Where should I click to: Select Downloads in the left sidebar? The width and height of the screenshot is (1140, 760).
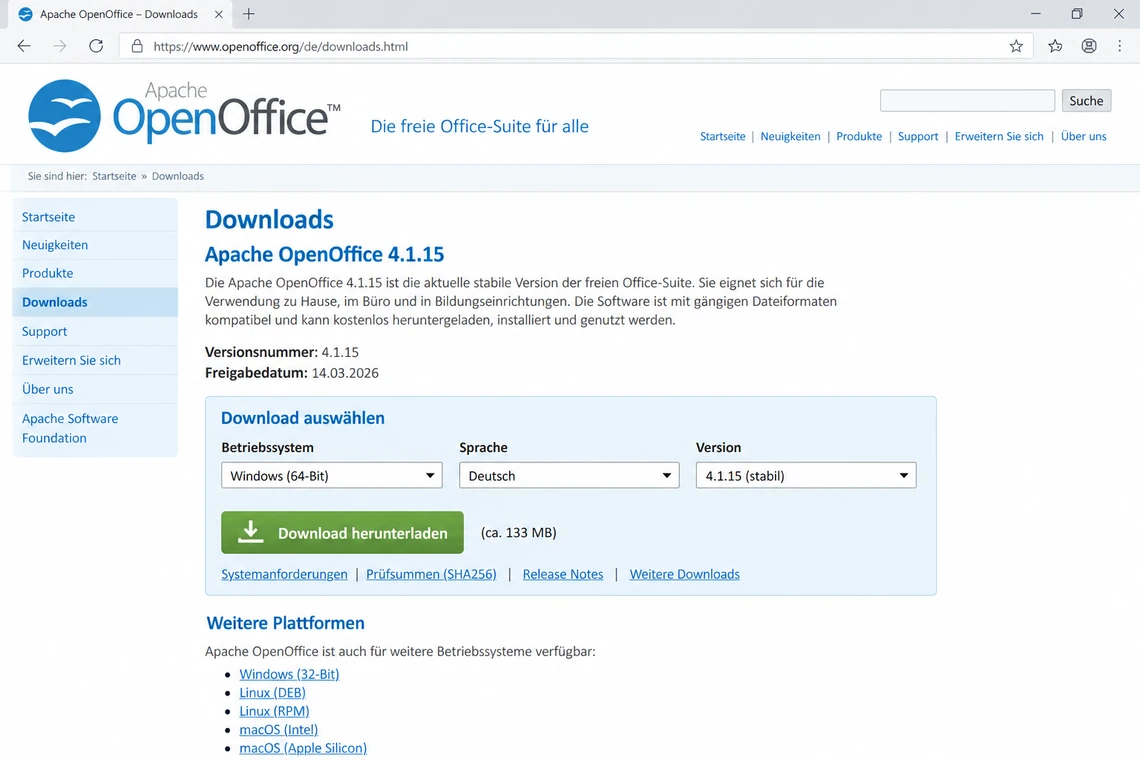tap(95, 302)
